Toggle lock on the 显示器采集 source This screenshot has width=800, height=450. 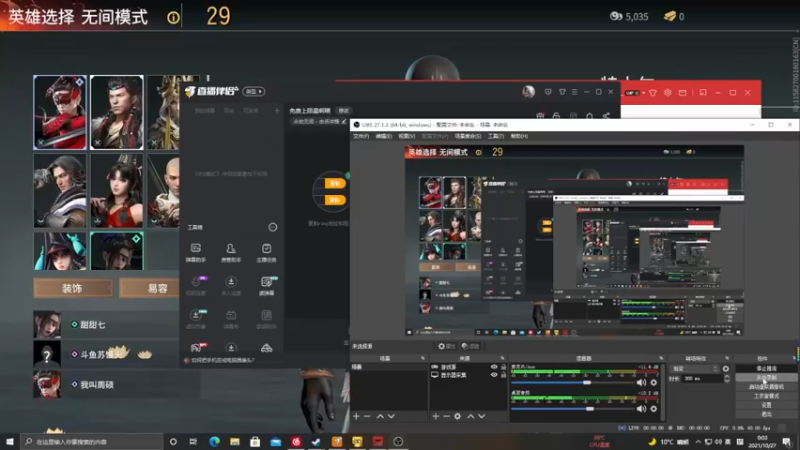point(504,375)
